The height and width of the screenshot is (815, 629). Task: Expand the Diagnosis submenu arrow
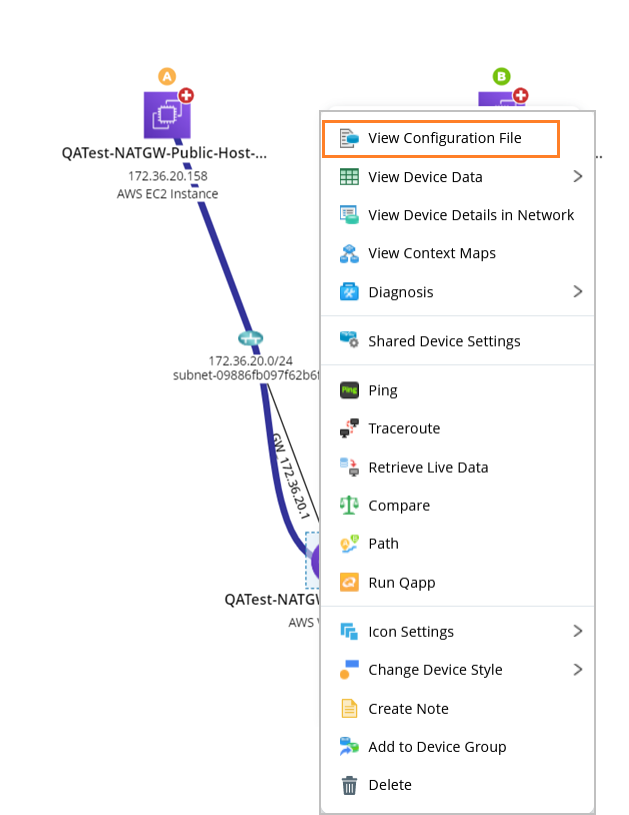click(x=578, y=292)
